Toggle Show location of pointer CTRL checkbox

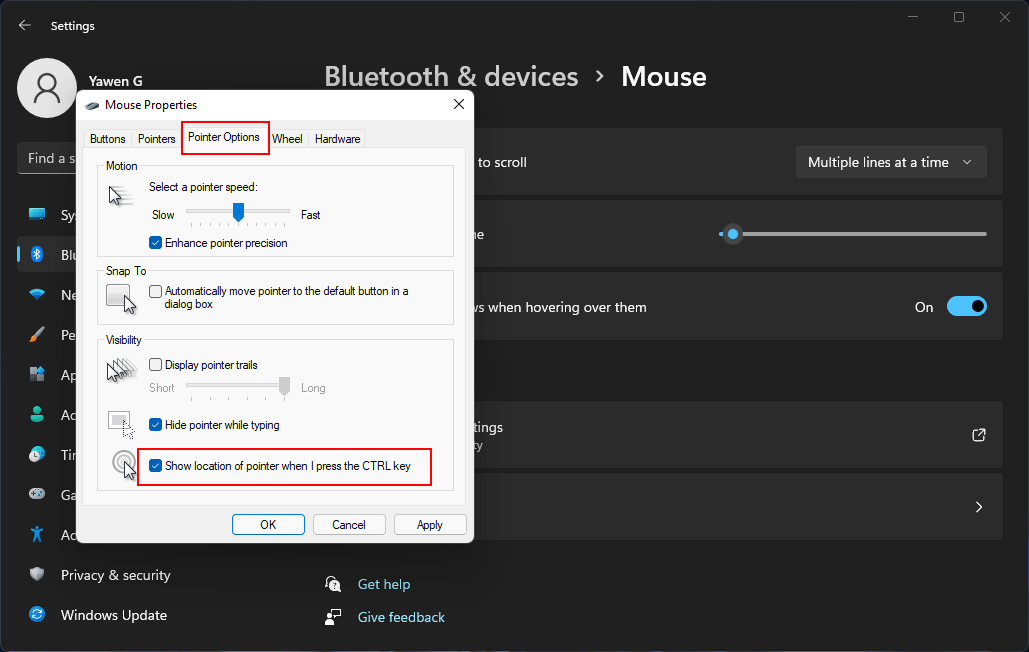(x=156, y=466)
